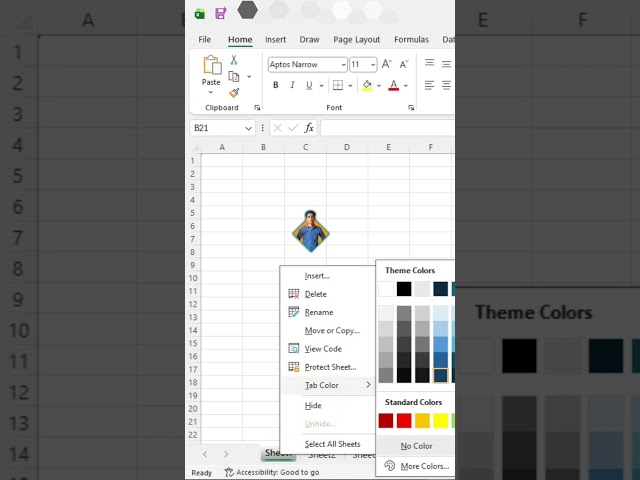This screenshot has width=640, height=480.
Task: Pick the standard yellow color swatch
Action: (441, 421)
